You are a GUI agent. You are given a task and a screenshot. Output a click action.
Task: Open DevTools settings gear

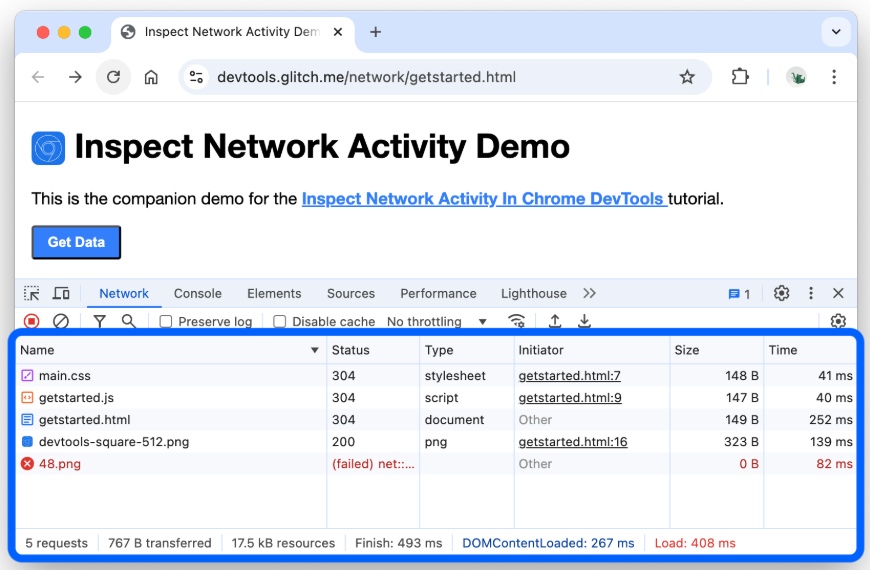(x=781, y=293)
